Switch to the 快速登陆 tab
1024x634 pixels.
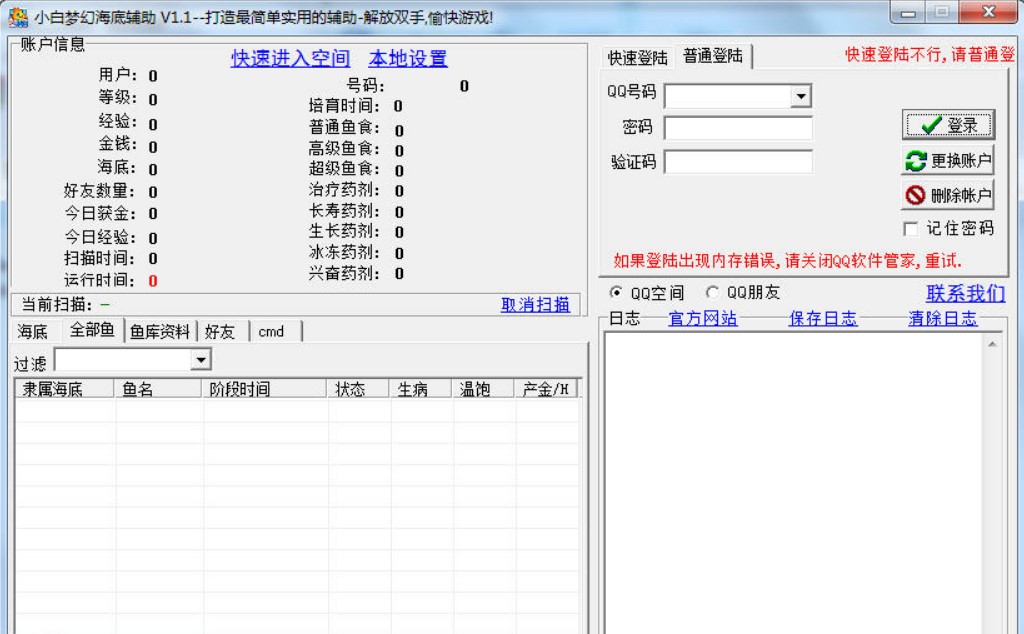pyautogui.click(x=637, y=58)
